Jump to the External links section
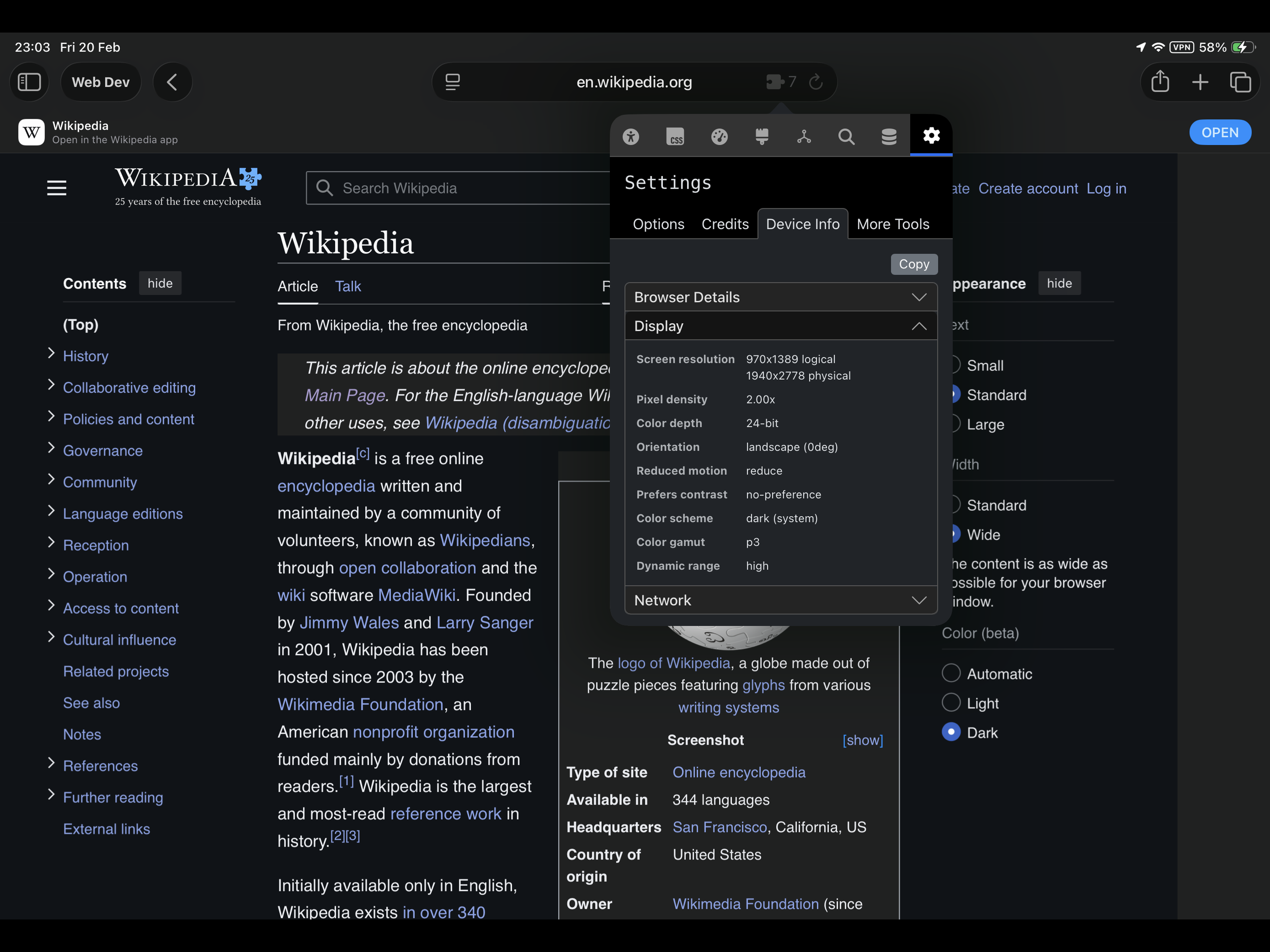1270x952 pixels. (106, 828)
